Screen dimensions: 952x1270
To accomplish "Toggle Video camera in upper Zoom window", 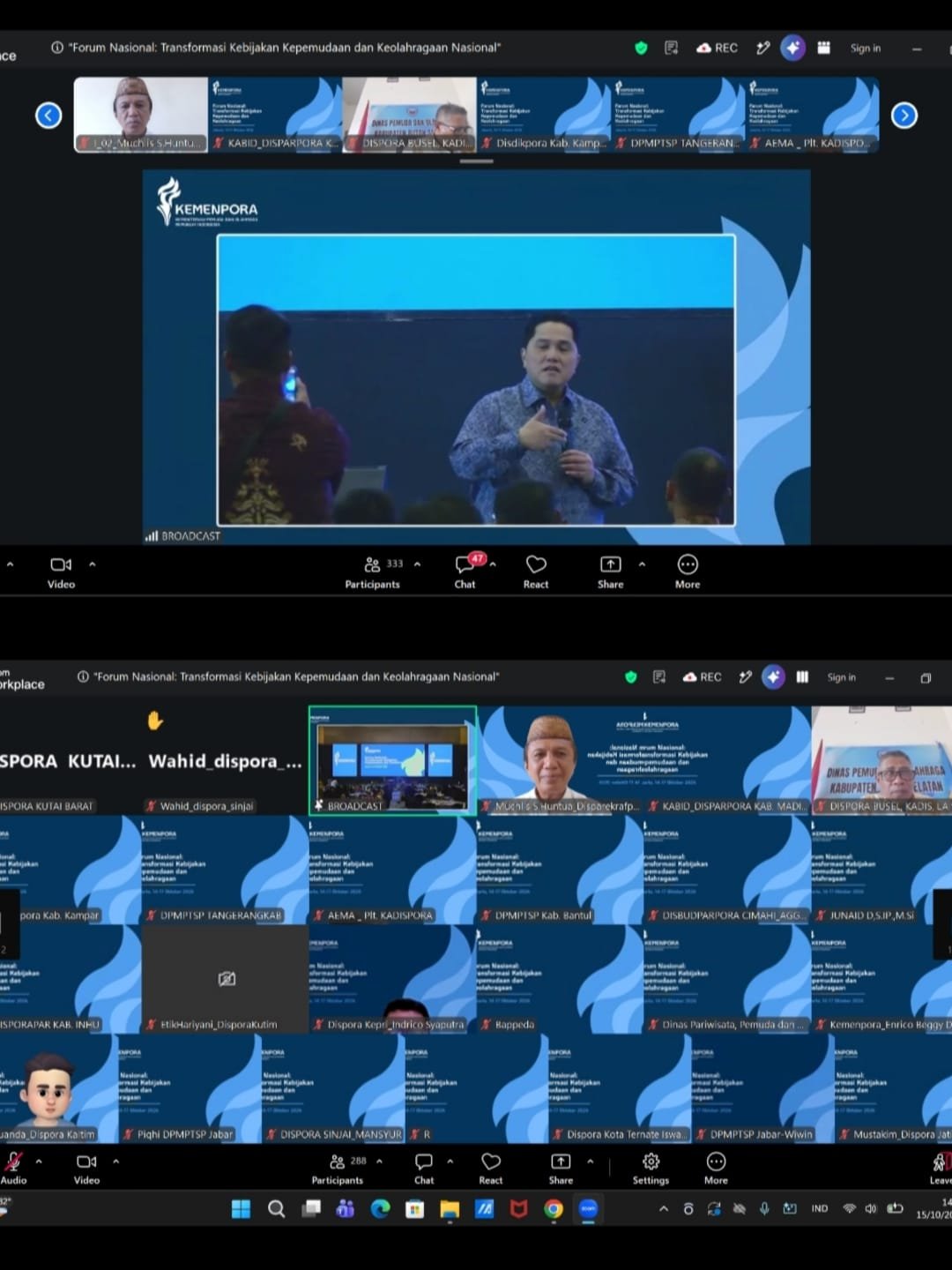I will click(x=61, y=571).
